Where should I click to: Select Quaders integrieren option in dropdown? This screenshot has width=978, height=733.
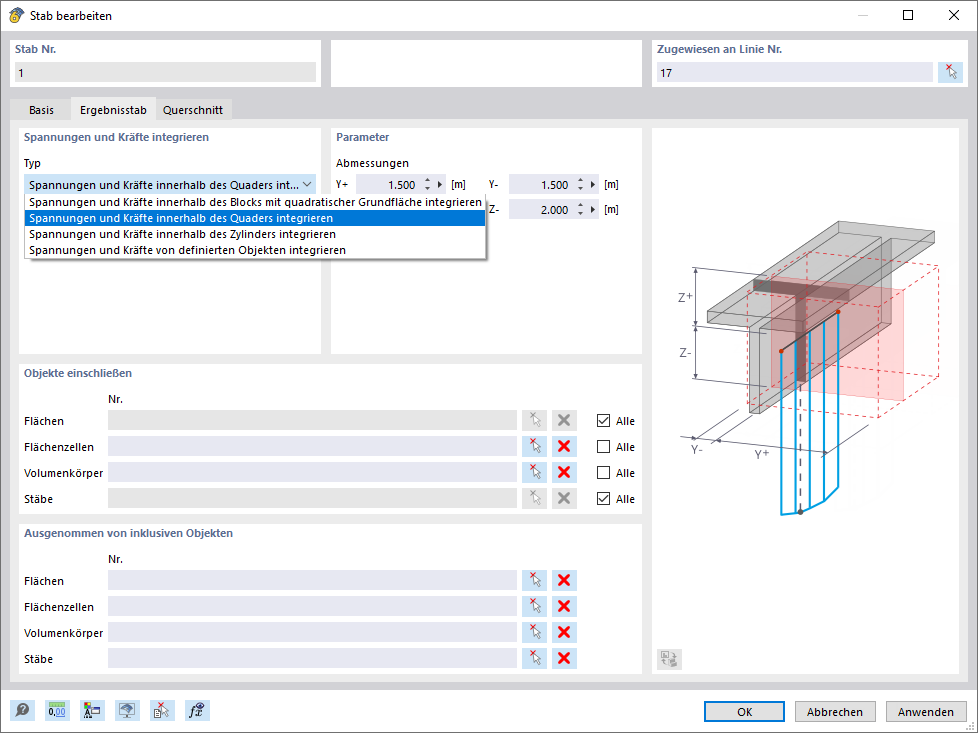point(255,218)
